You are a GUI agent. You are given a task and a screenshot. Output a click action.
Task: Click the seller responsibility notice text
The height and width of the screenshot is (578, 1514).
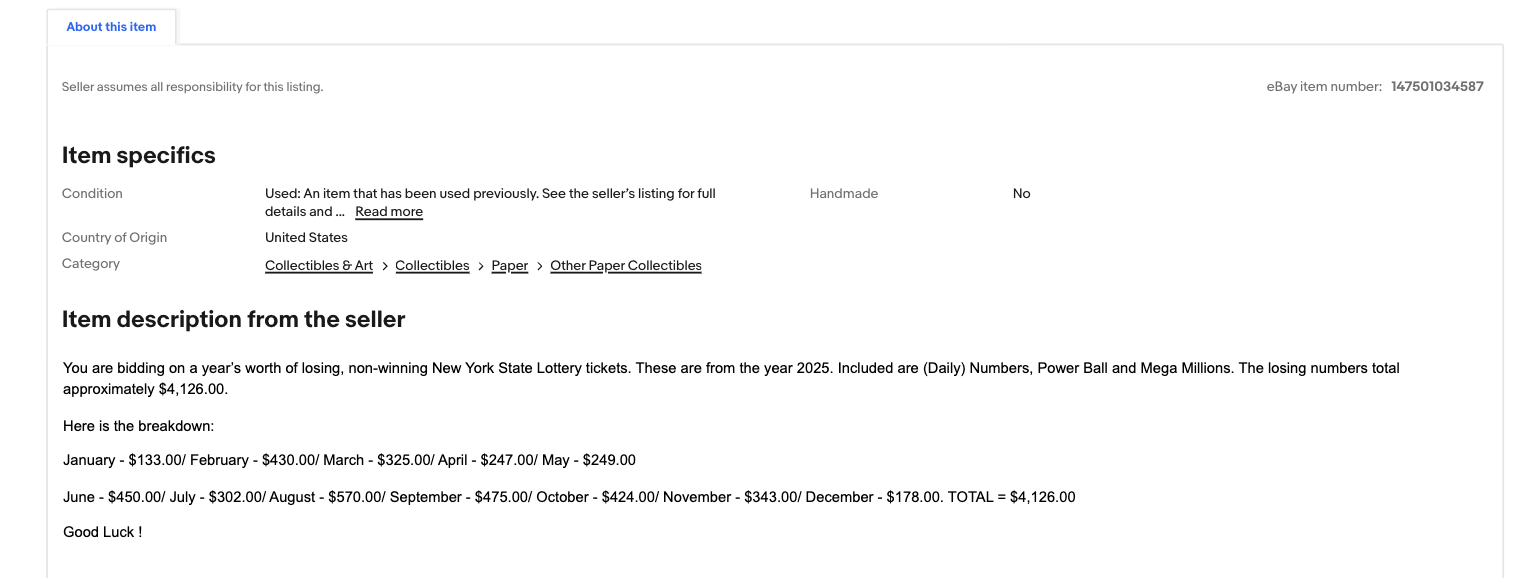[x=192, y=87]
